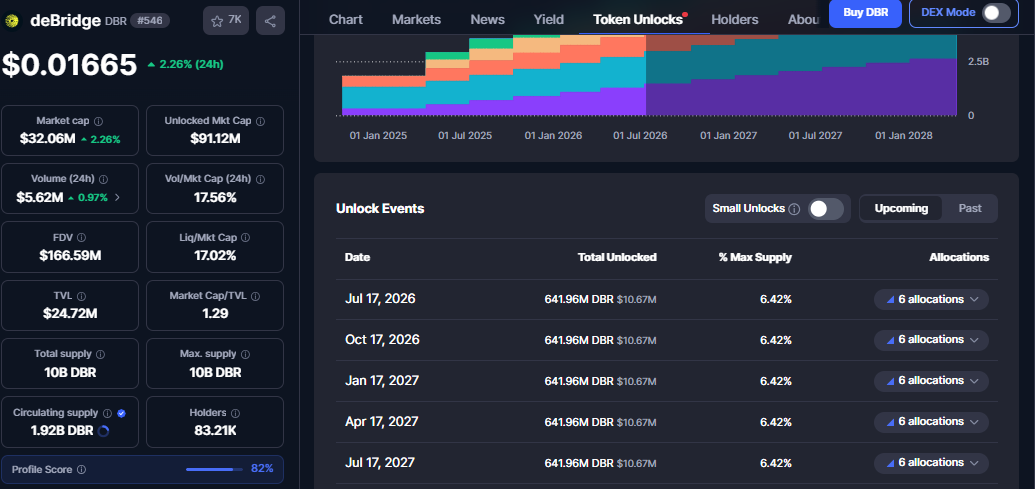
Task: Expand allocations for Jan 17, 2027
Action: tap(931, 381)
